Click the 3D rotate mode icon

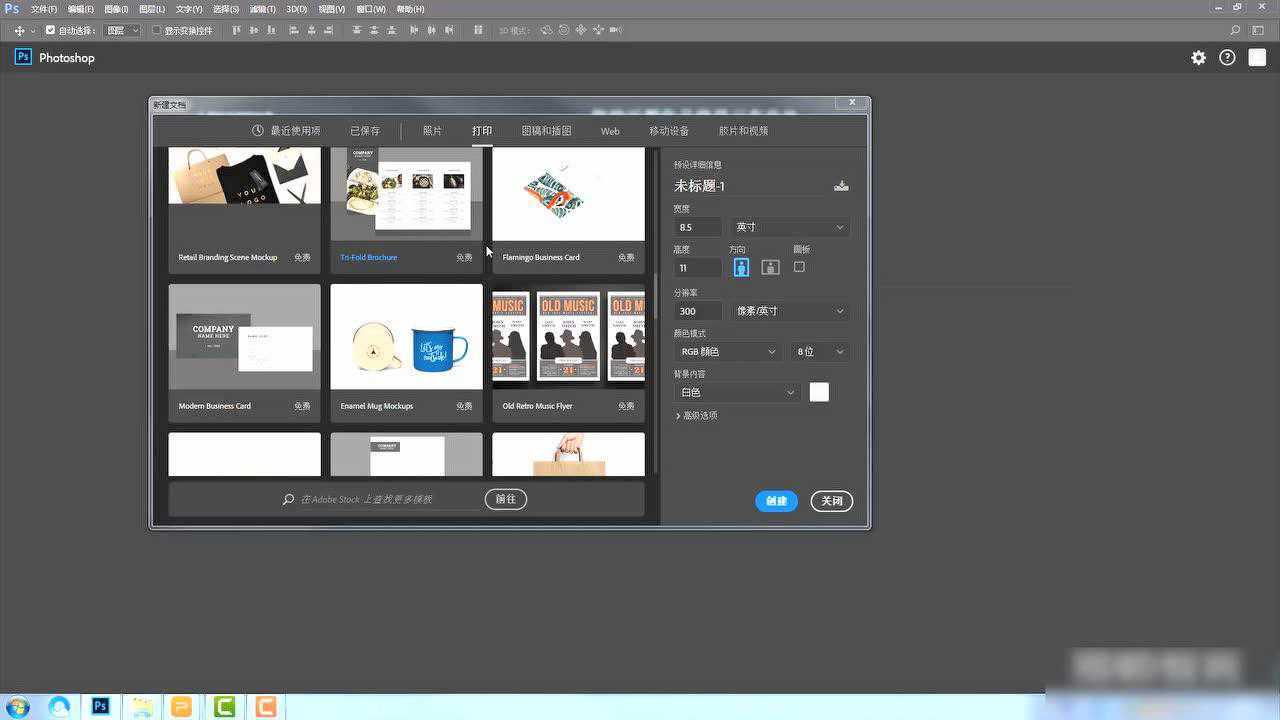[x=546, y=30]
